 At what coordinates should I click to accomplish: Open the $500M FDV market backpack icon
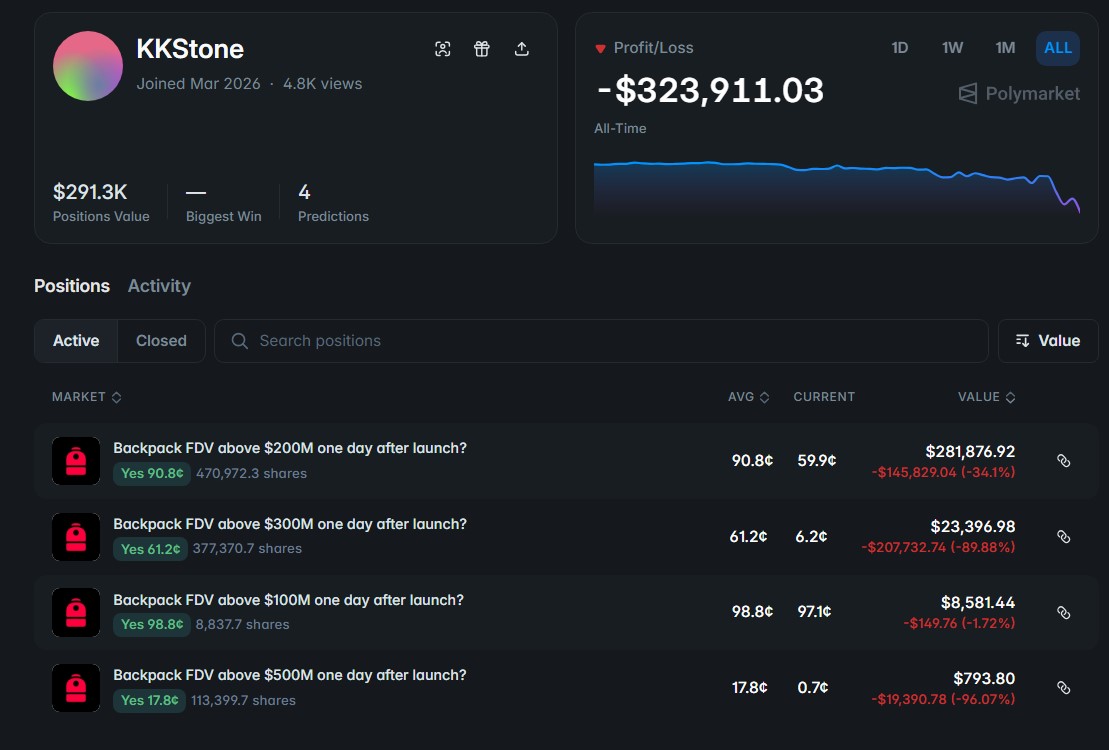[x=76, y=688]
